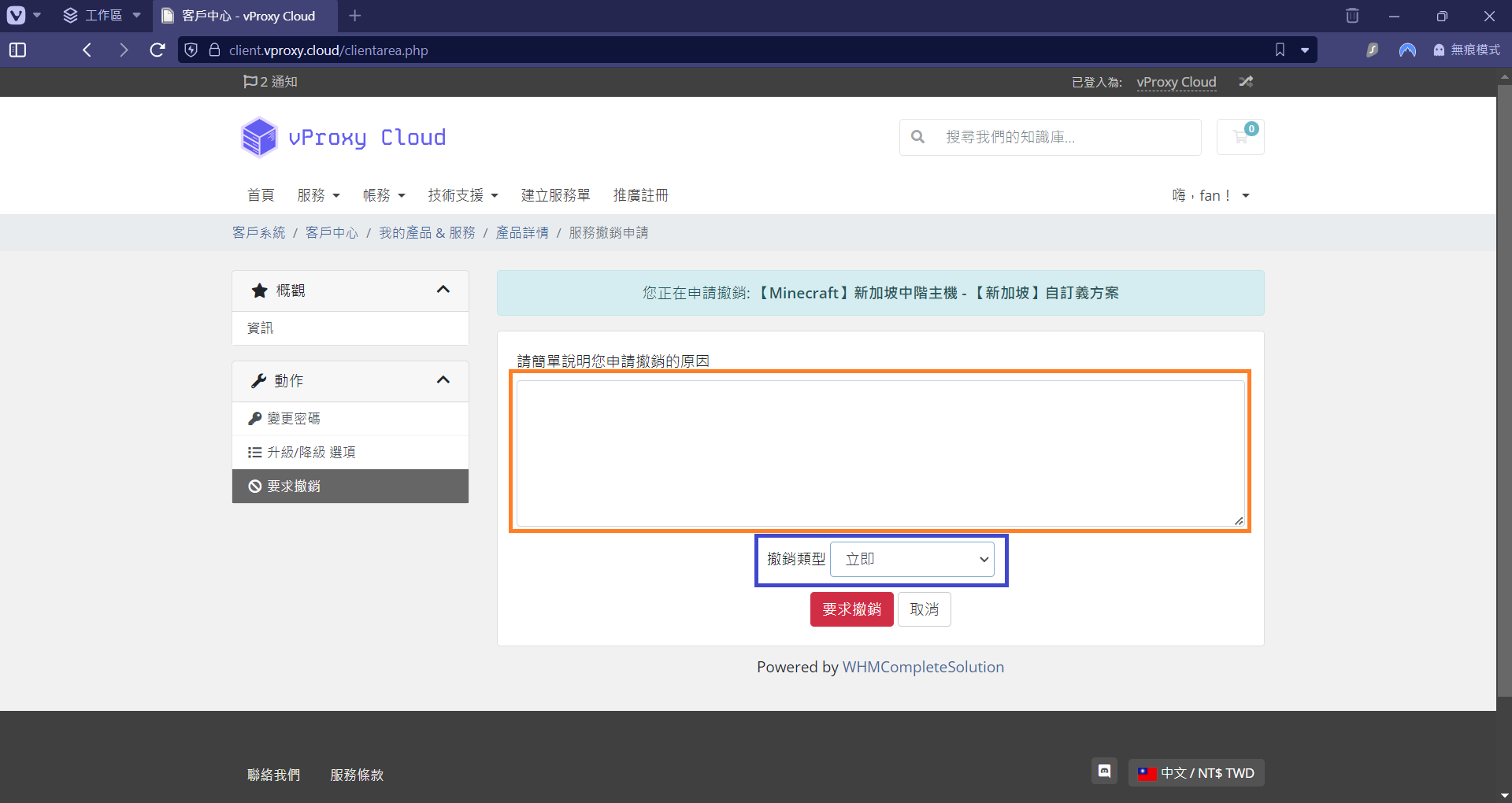This screenshot has height=803, width=1512.
Task: Click the shuffle icon beside vProxy Cloud
Action: 1246,82
